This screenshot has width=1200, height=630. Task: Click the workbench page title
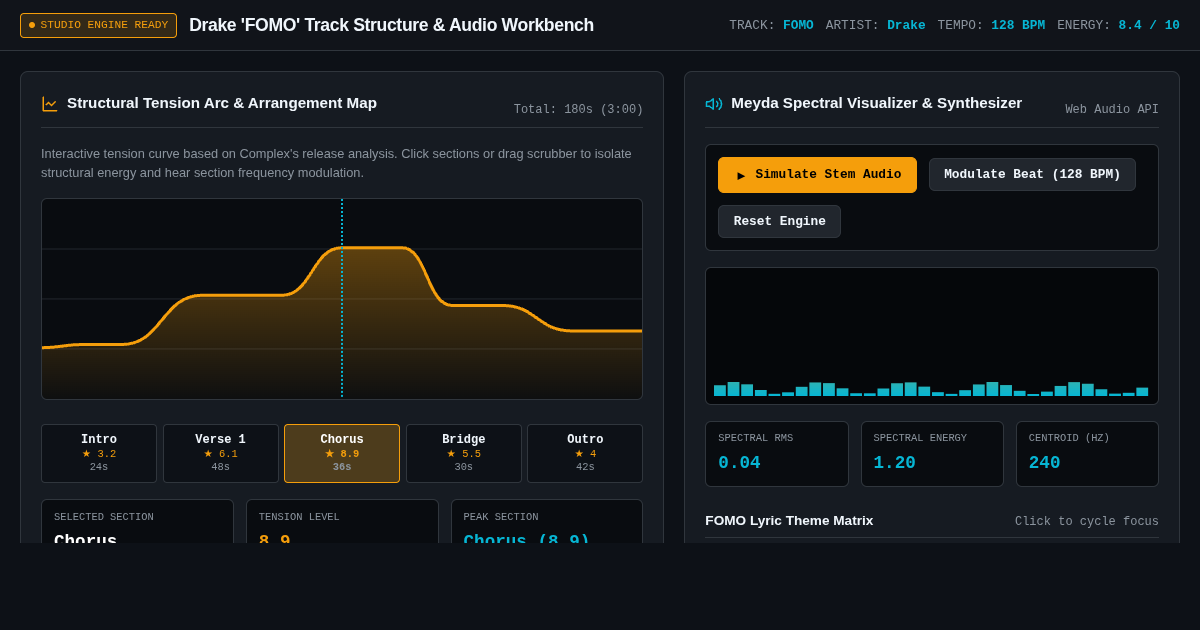tap(391, 25)
